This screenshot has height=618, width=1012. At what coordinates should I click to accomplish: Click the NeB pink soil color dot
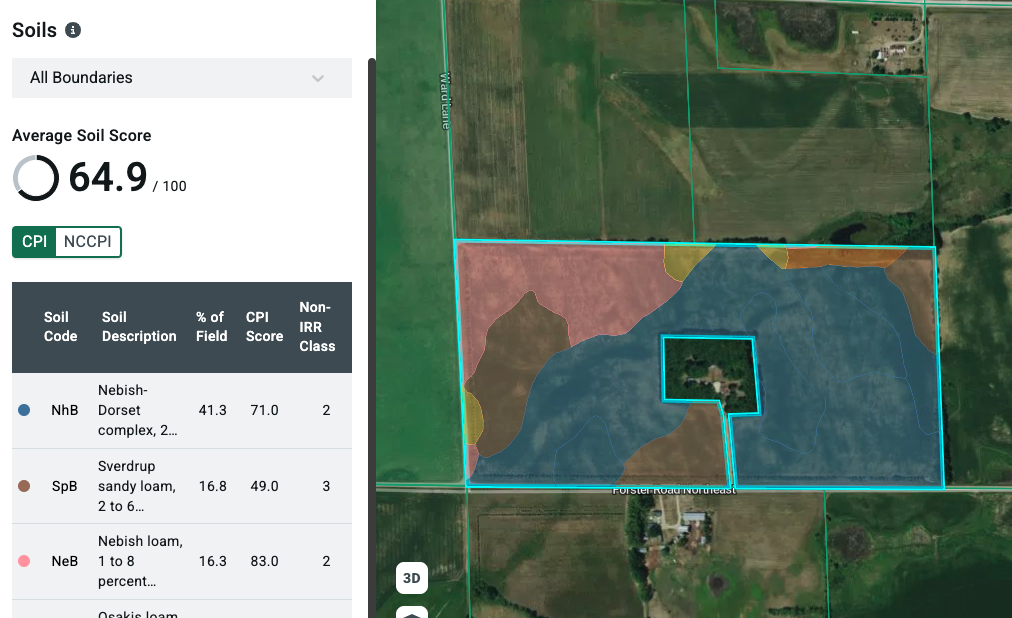(x=25, y=561)
